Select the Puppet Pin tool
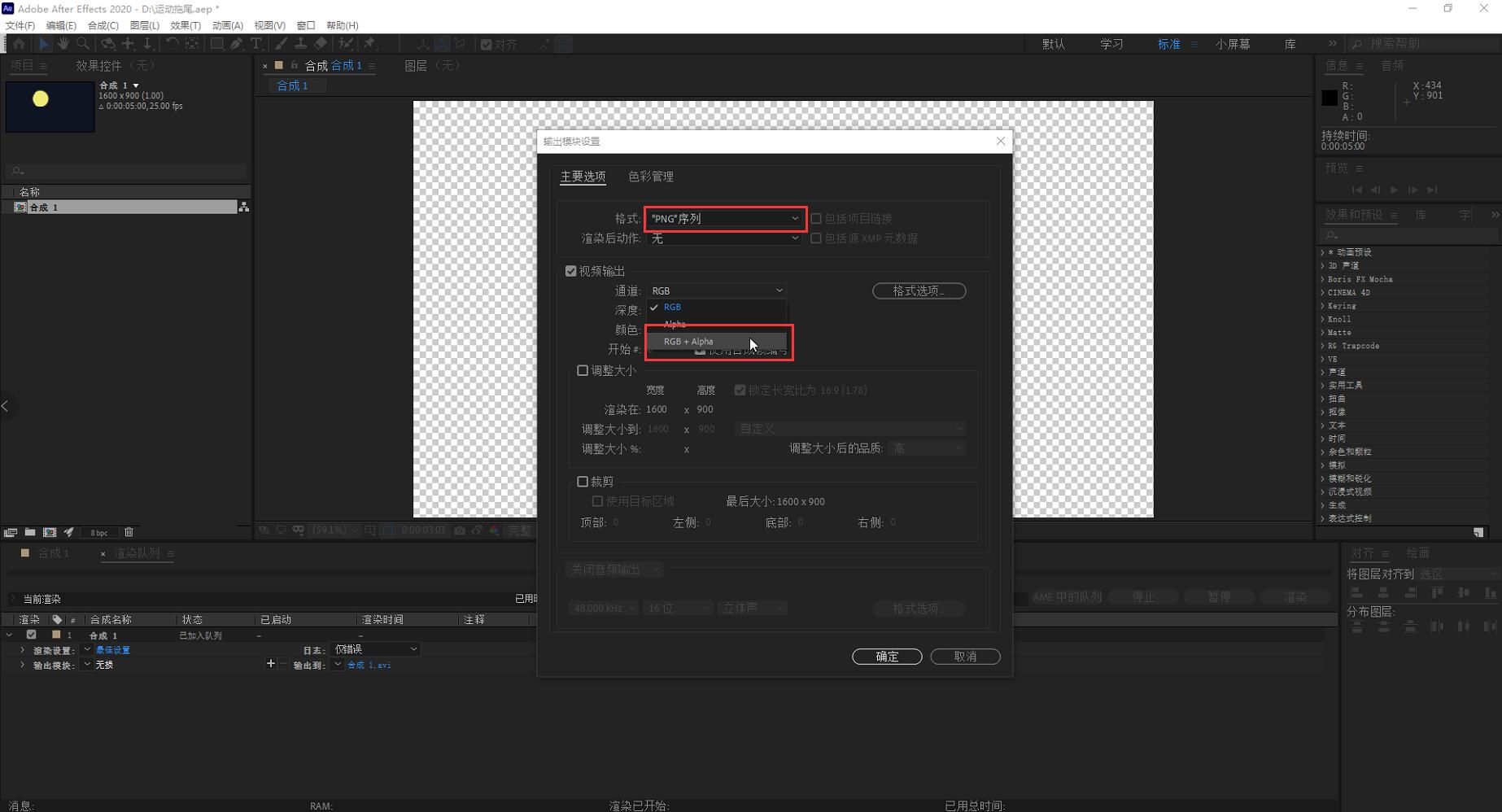 pyautogui.click(x=370, y=44)
